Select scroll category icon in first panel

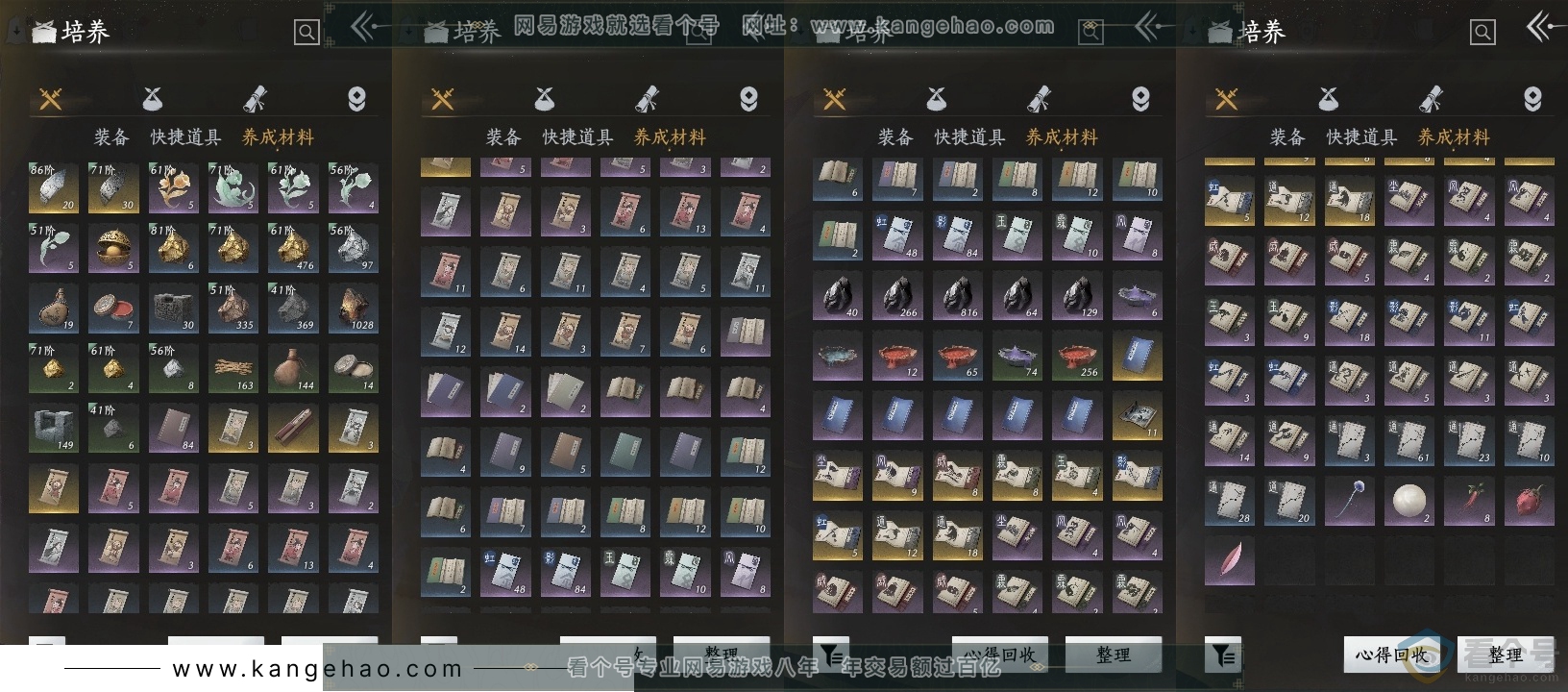tap(255, 99)
